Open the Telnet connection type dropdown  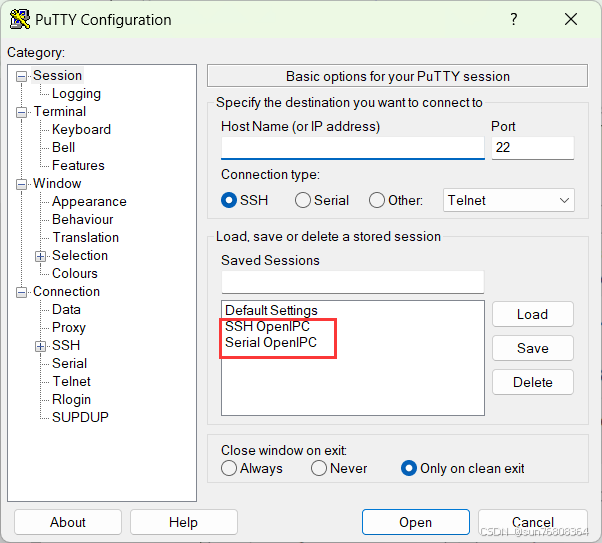pyautogui.click(x=509, y=200)
